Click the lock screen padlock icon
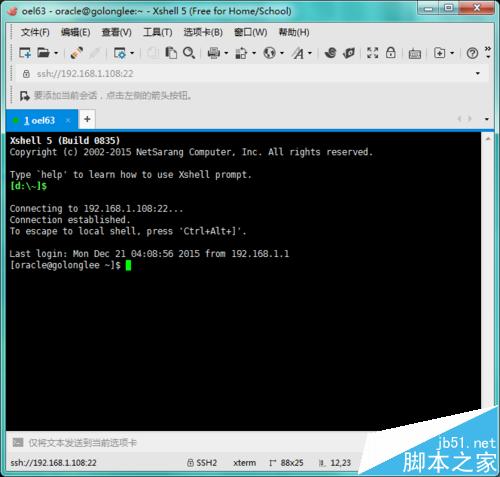 pyautogui.click(x=390, y=52)
